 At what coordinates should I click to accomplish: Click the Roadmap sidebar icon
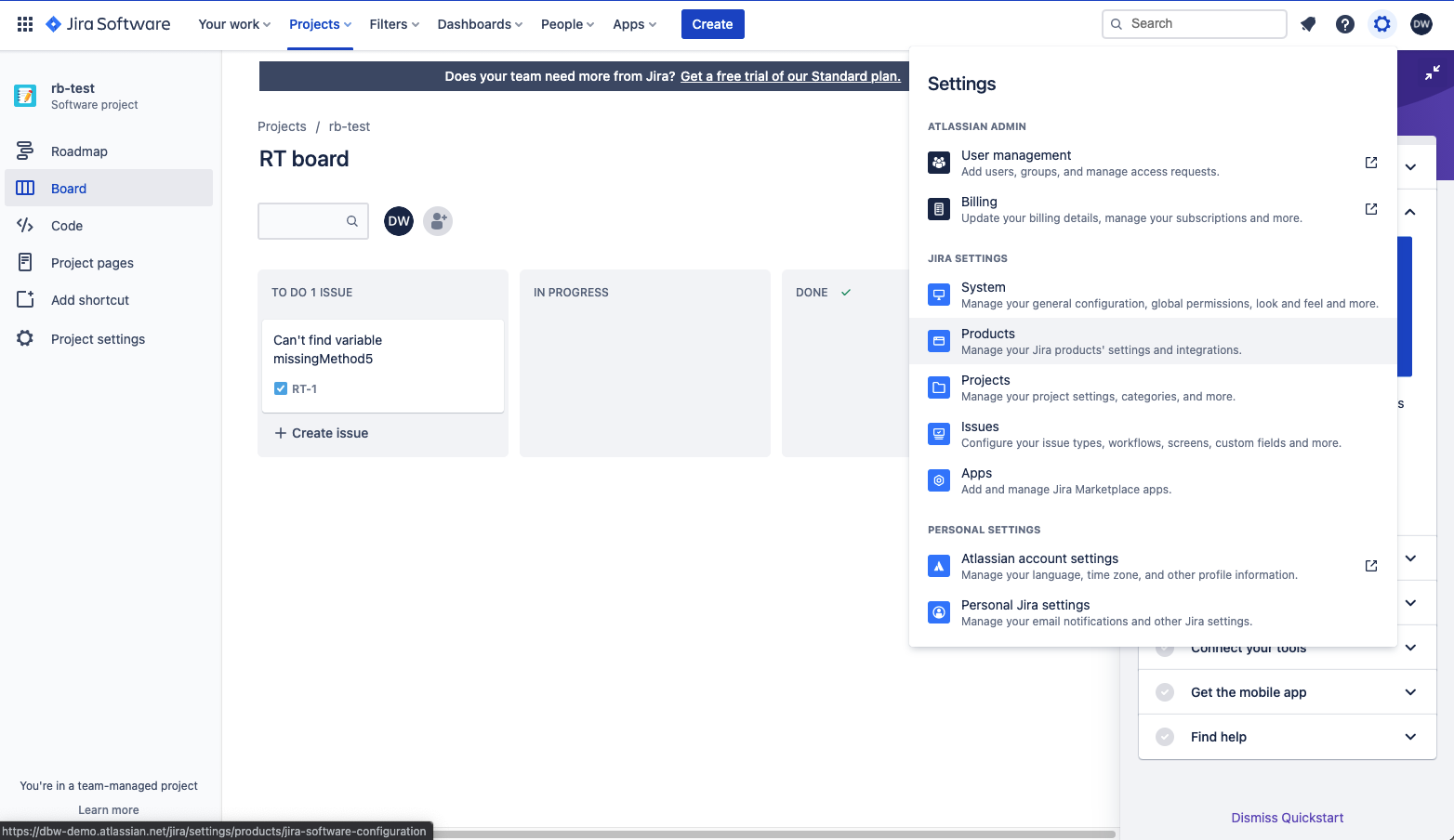(25, 151)
